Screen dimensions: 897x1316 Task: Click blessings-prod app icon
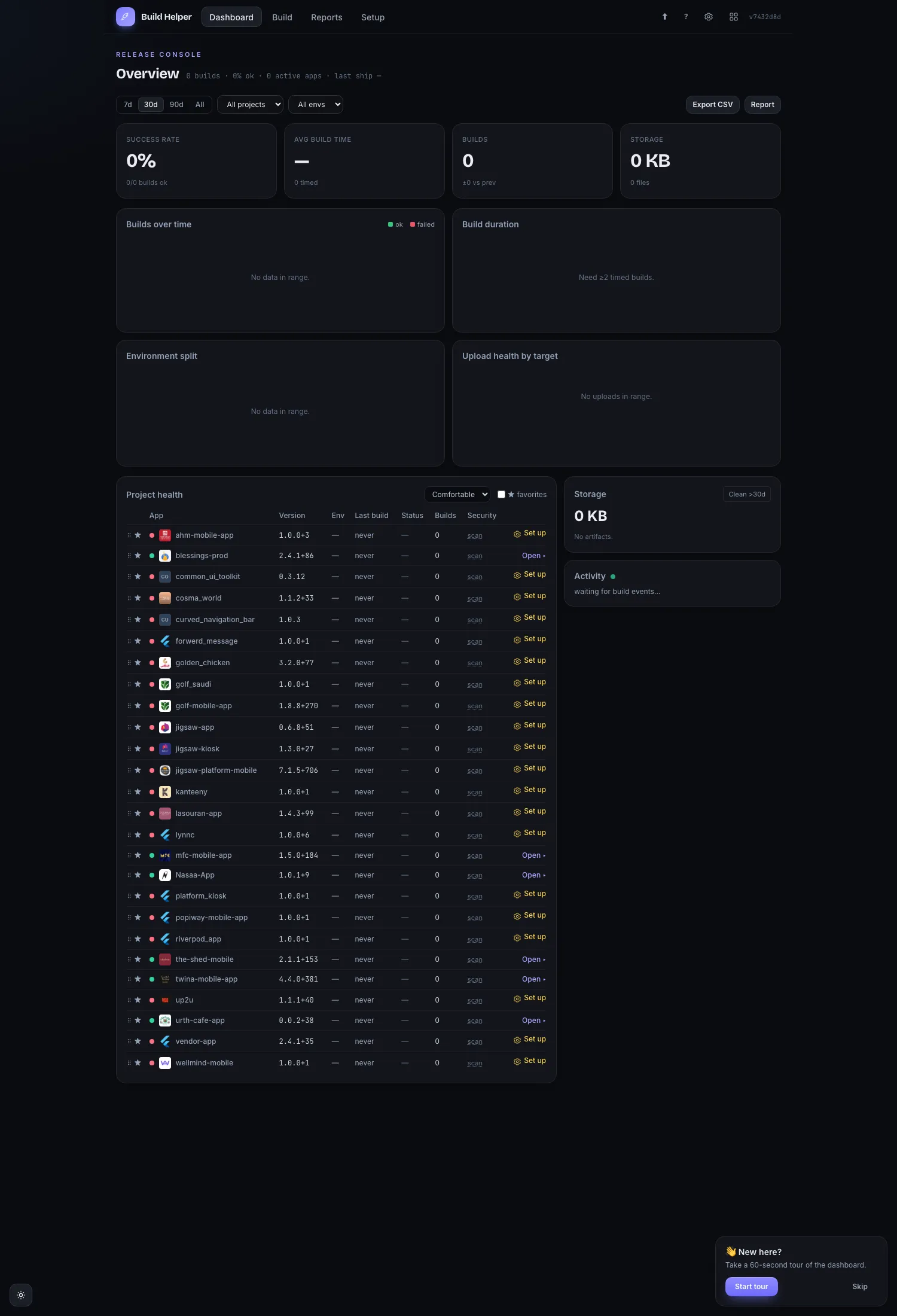(x=165, y=556)
